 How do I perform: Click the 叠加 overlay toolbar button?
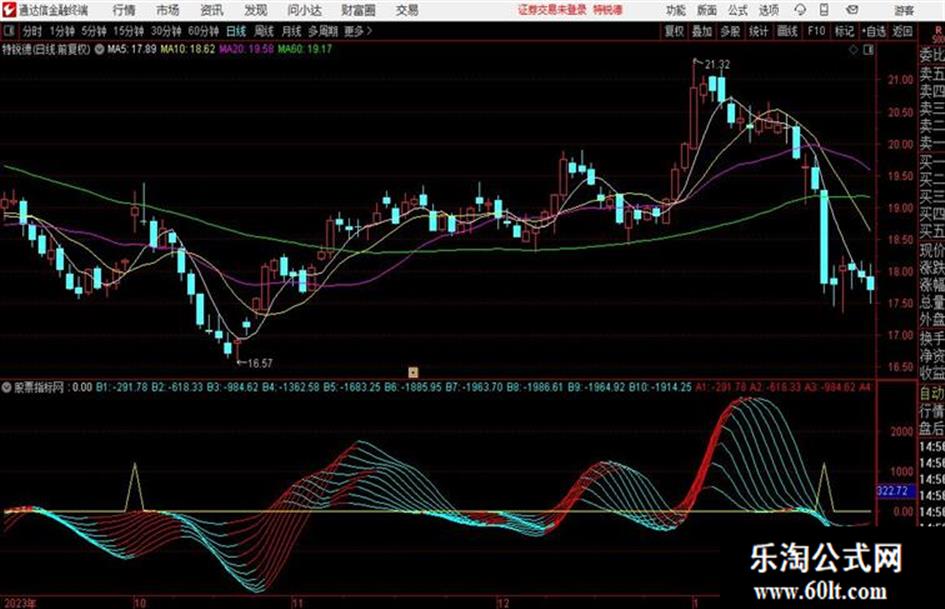tap(702, 31)
